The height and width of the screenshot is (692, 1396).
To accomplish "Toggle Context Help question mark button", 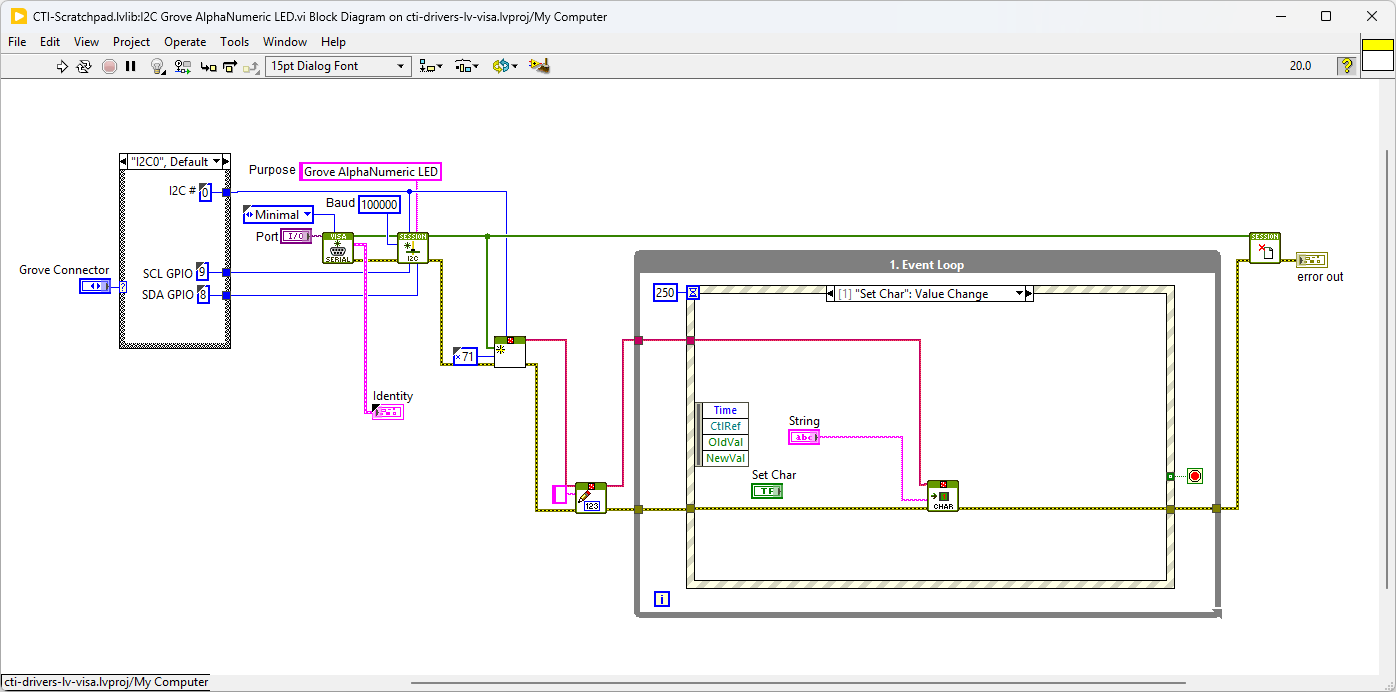I will pyautogui.click(x=1347, y=66).
